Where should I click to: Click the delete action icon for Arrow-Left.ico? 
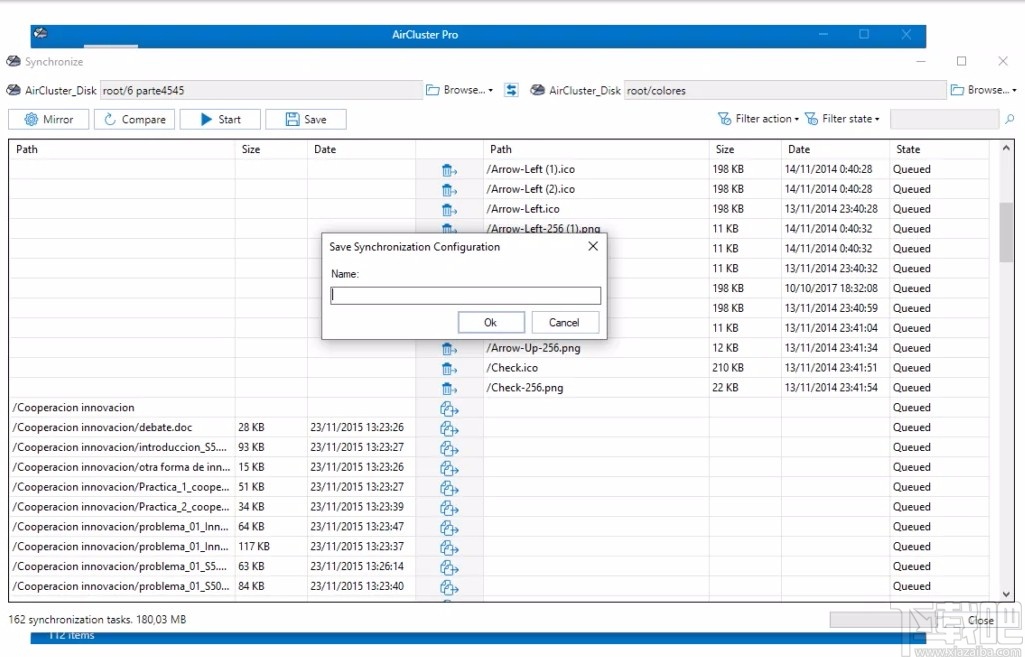pos(449,210)
